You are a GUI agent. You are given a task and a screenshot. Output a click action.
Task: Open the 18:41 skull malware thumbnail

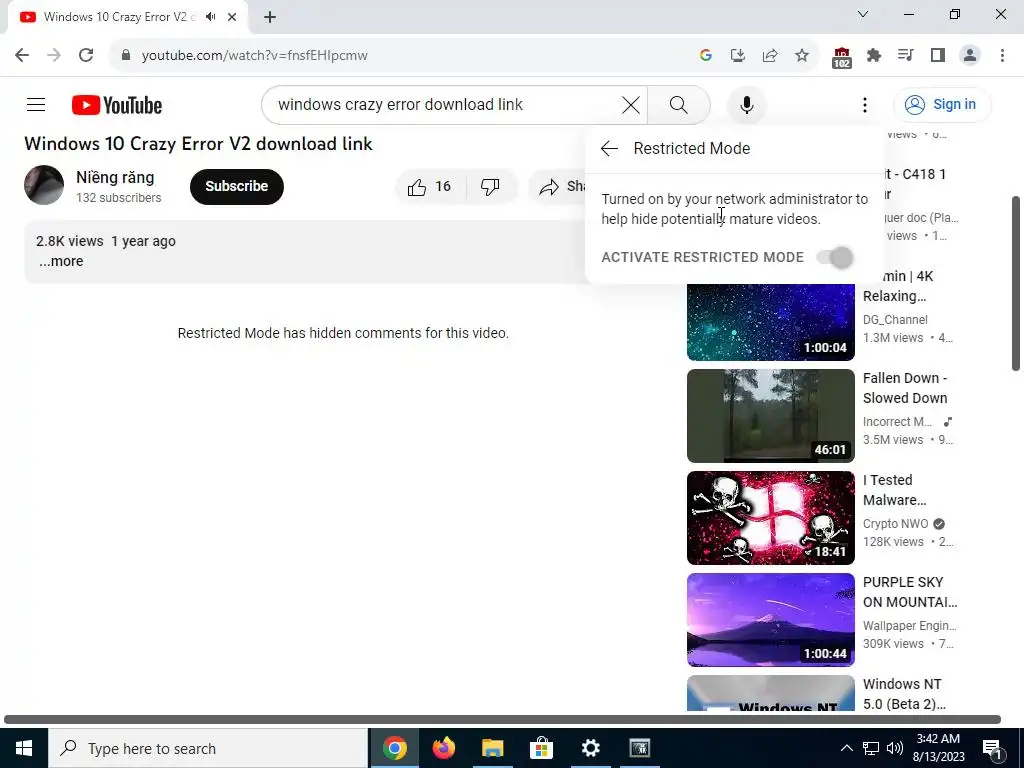click(x=771, y=517)
